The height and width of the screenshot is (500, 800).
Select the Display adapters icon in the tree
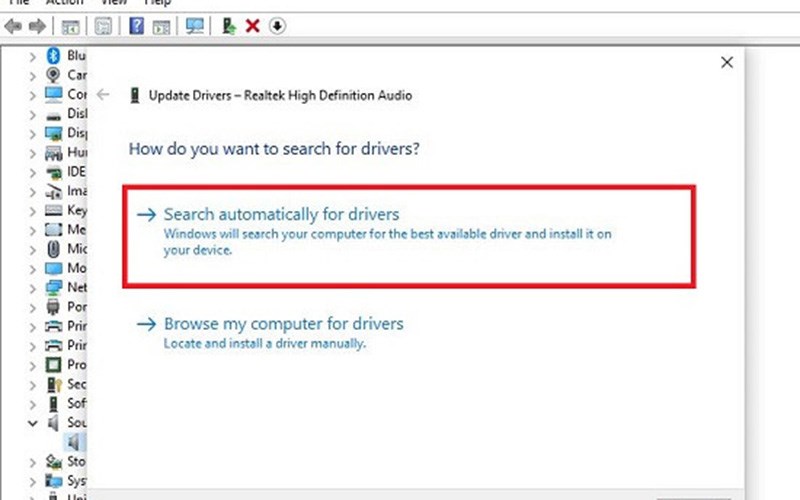53,134
